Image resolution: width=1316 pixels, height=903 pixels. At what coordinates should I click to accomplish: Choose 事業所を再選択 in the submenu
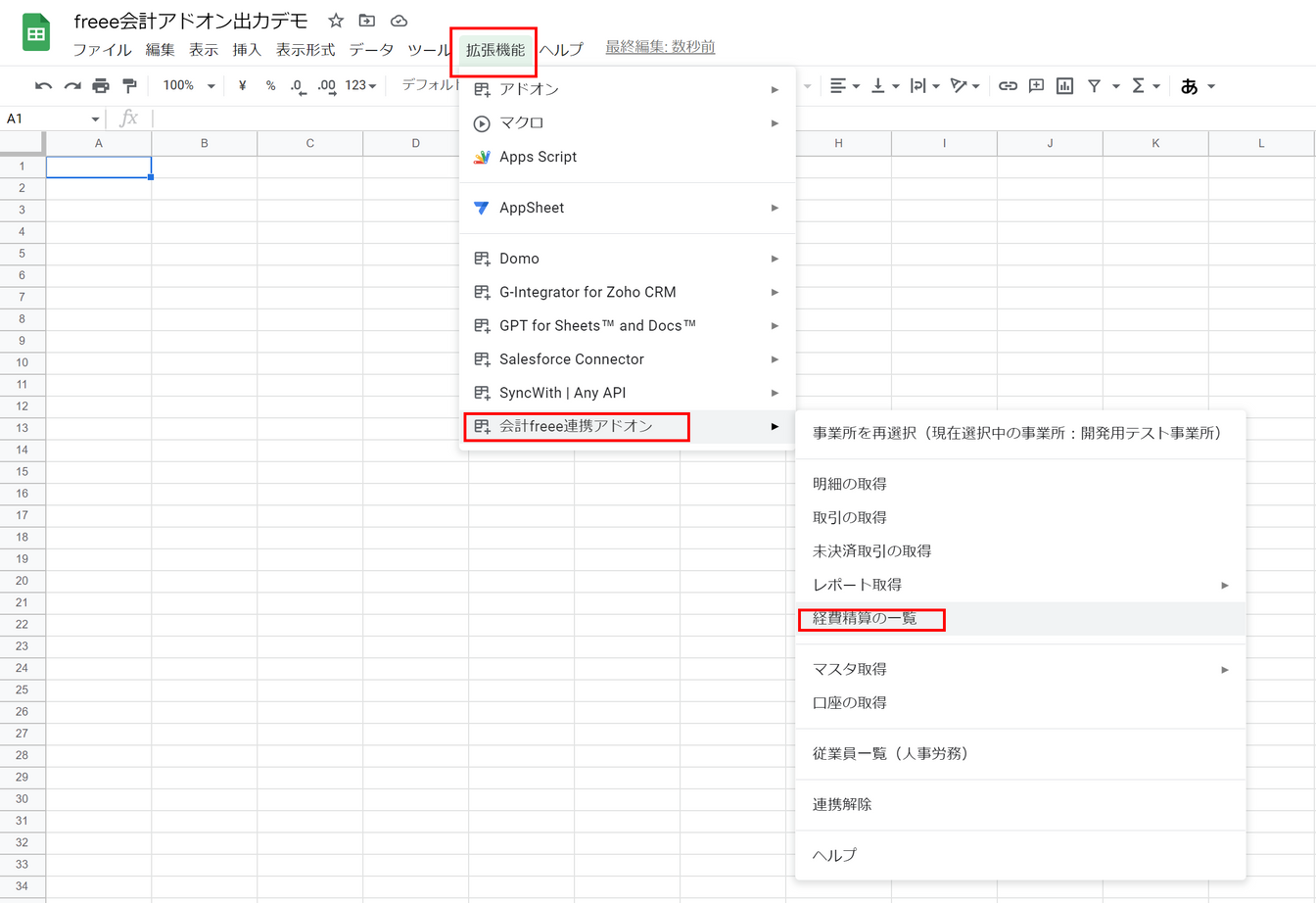pos(1020,433)
